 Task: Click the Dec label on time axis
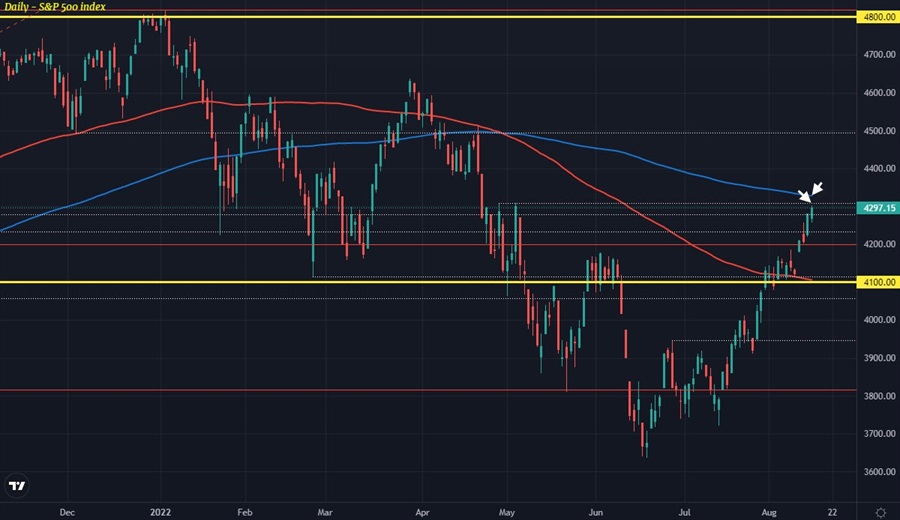click(x=67, y=512)
